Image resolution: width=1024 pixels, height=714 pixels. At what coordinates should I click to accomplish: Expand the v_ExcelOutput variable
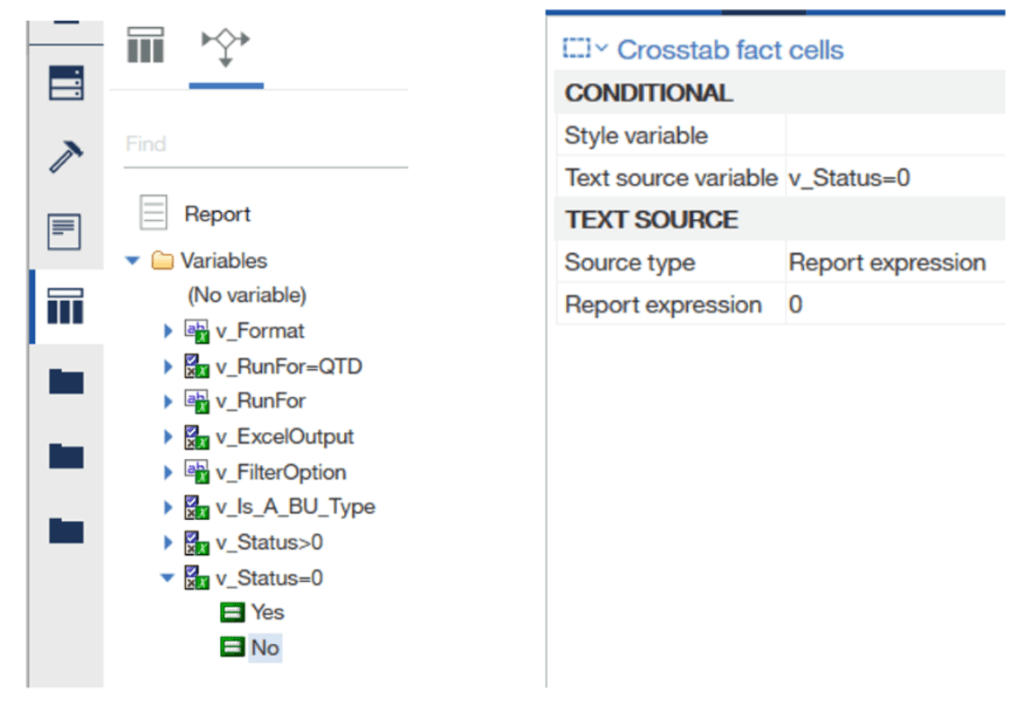pos(168,436)
